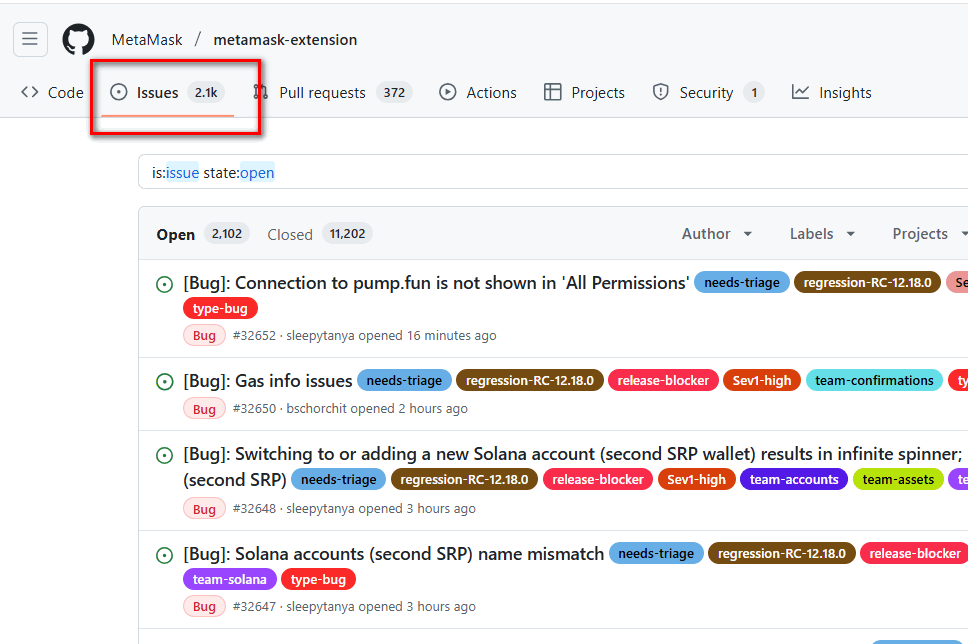Image resolution: width=968 pixels, height=644 pixels.
Task: Switch to the Actions tab
Action: coord(478,93)
